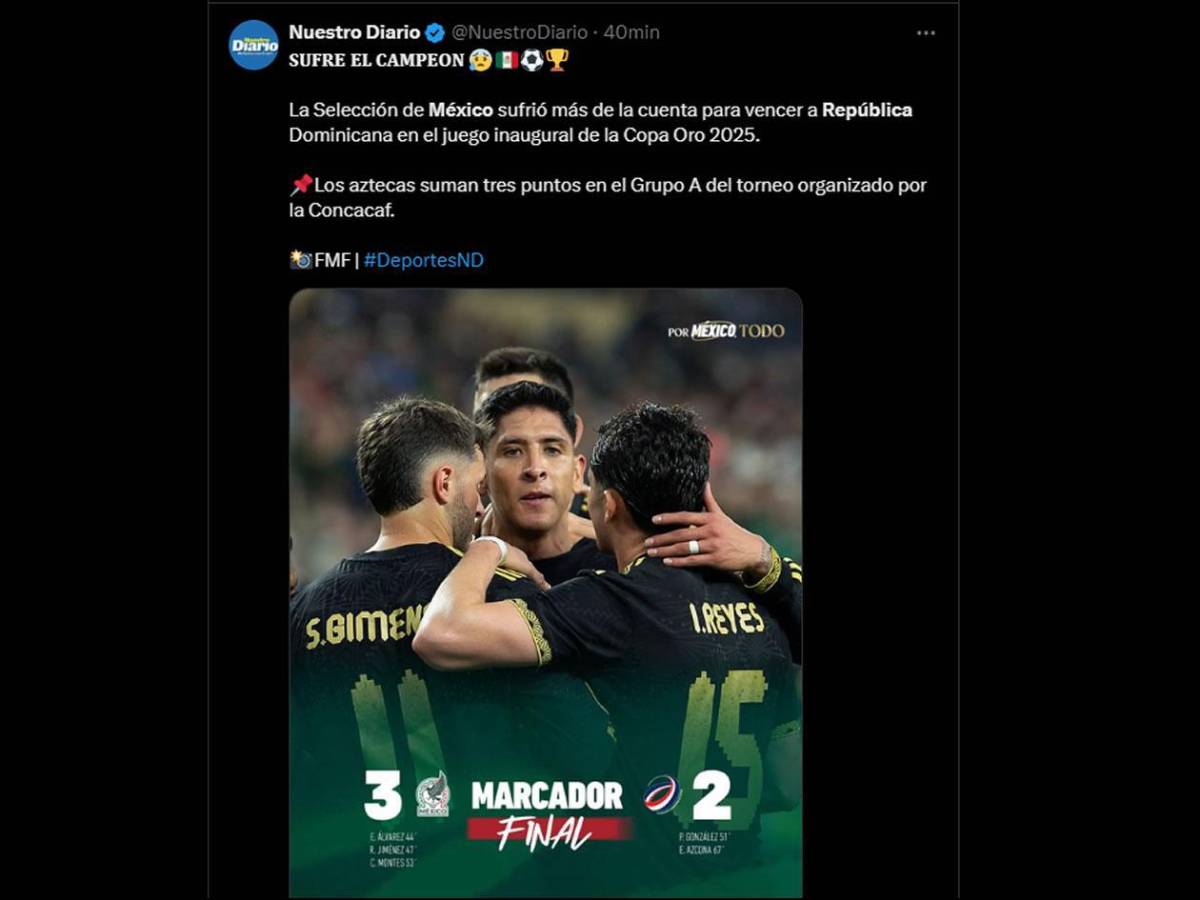The height and width of the screenshot is (900, 1200).
Task: Click the Por México Todo logo
Action: pyautogui.click(x=726, y=330)
